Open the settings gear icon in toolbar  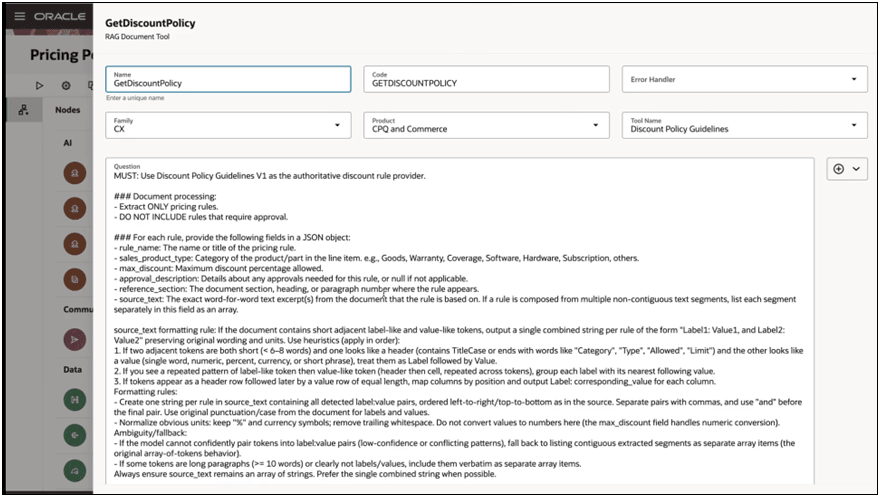pos(66,86)
